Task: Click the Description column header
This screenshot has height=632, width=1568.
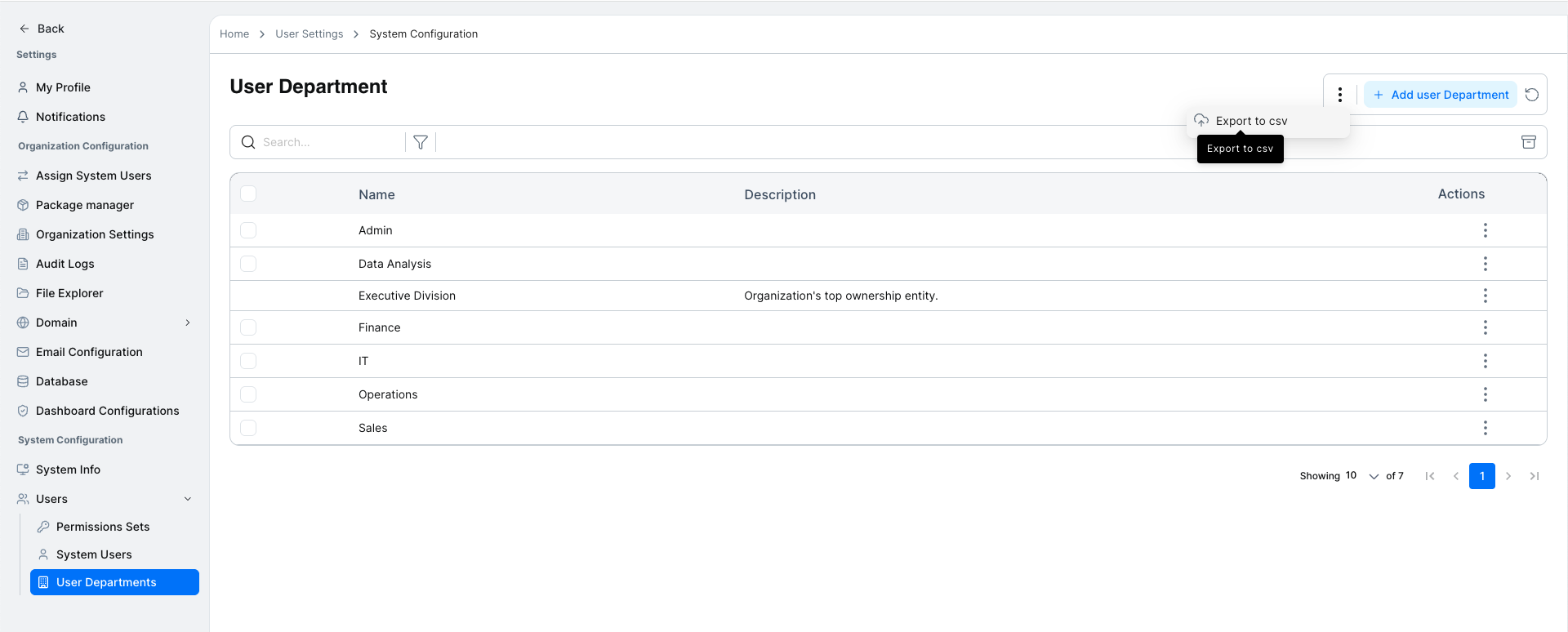Action: (780, 194)
